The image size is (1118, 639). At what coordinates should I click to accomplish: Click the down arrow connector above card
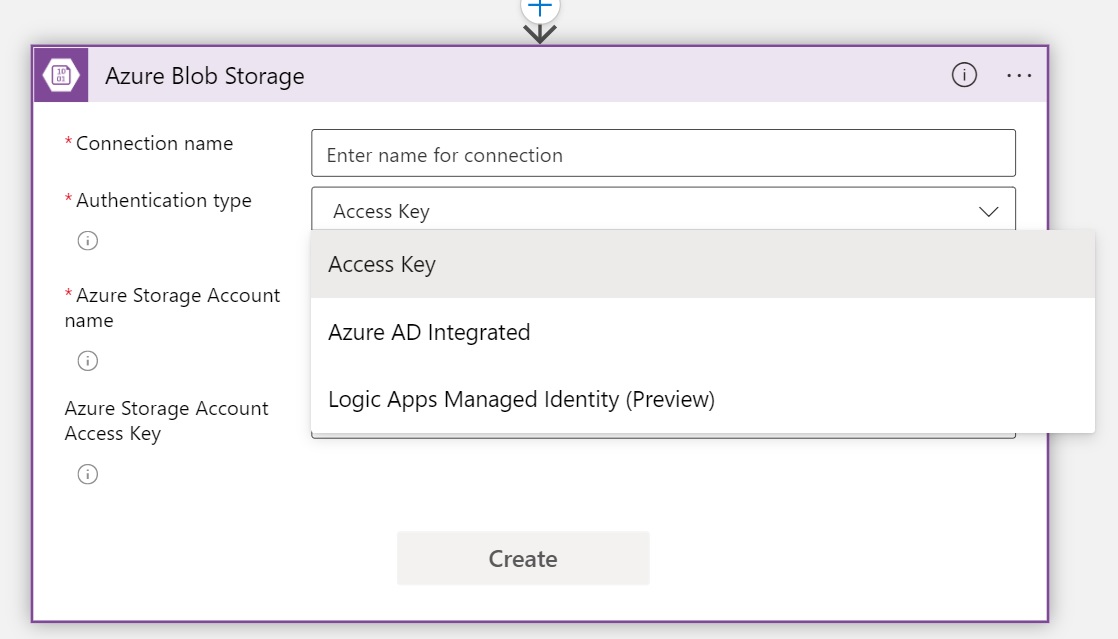[540, 33]
